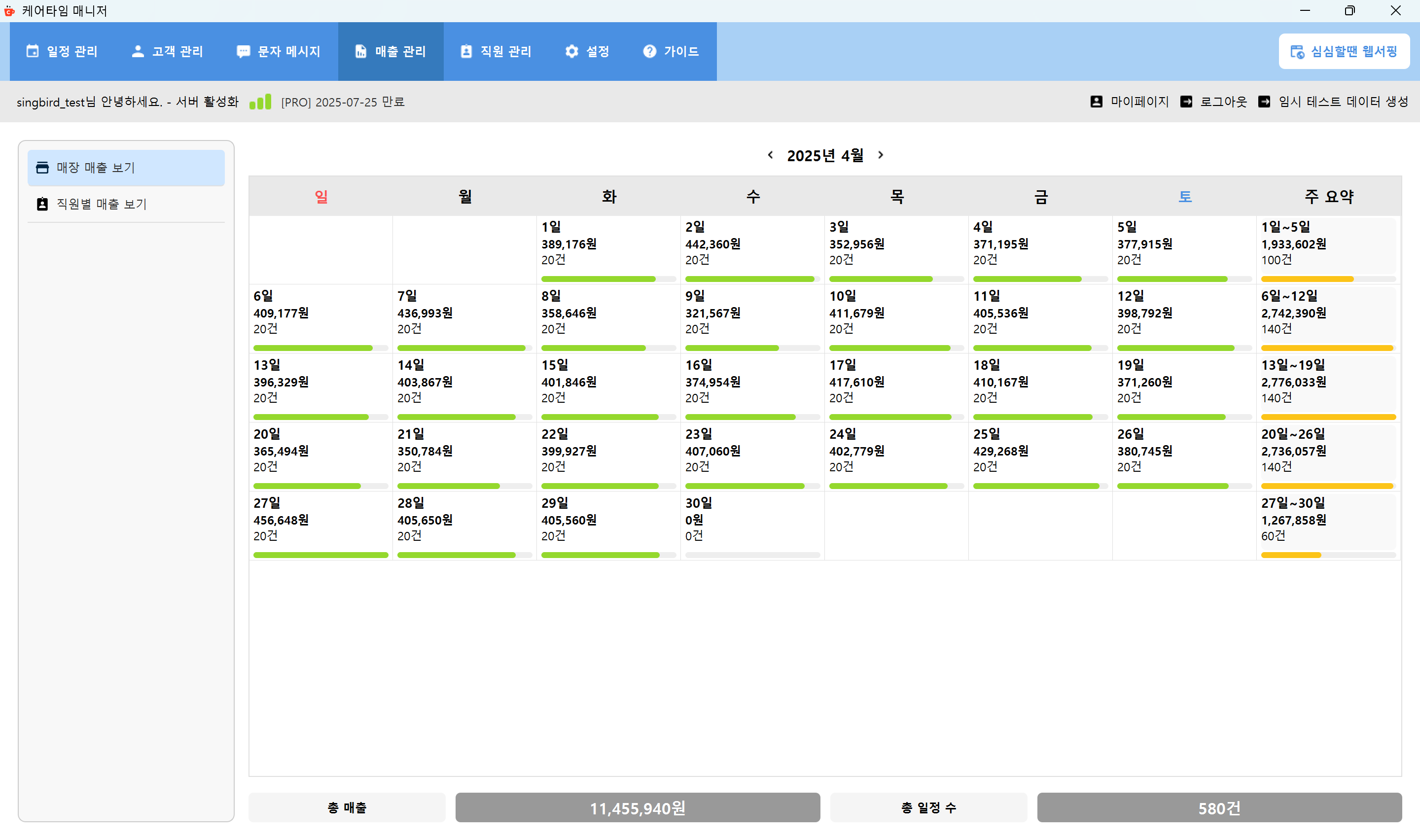Click the 직원 관리 badge icon

click(x=466, y=51)
